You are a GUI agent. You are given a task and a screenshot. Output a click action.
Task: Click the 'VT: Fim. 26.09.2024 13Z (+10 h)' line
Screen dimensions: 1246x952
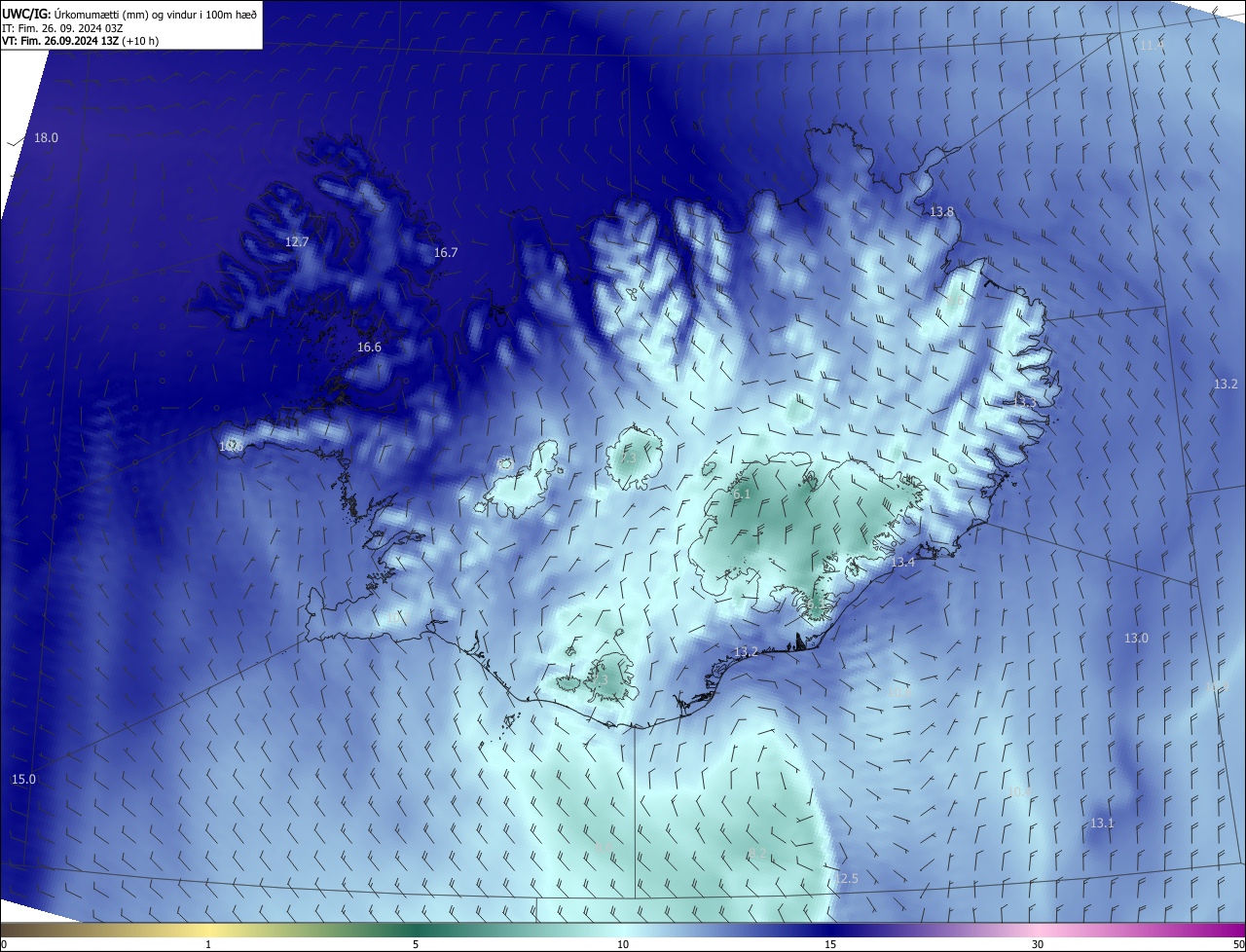click(81, 41)
